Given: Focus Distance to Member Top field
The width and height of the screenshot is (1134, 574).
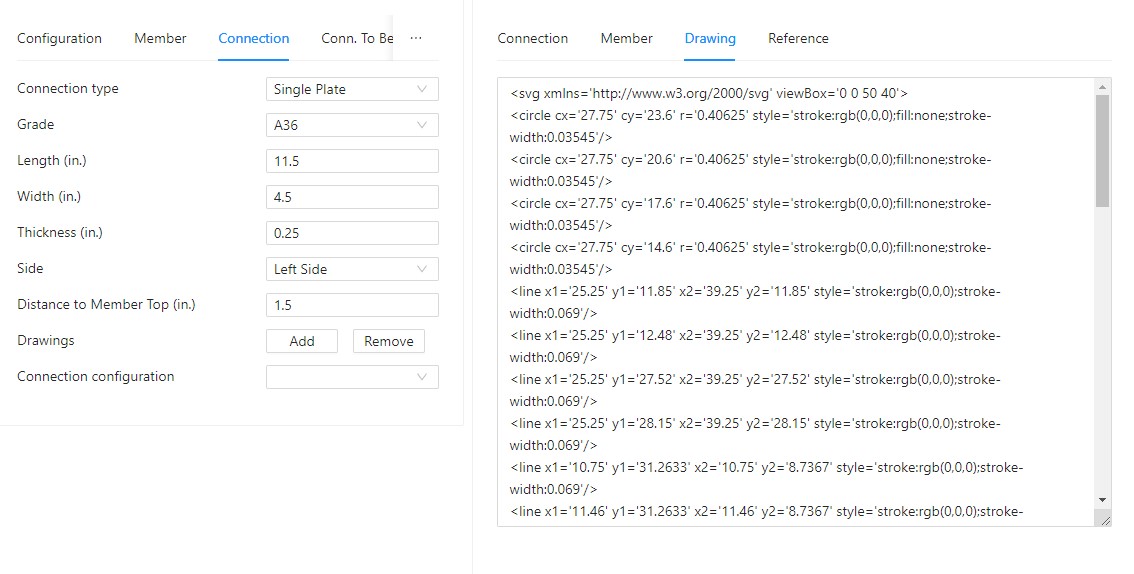Looking at the screenshot, I should coord(352,304).
